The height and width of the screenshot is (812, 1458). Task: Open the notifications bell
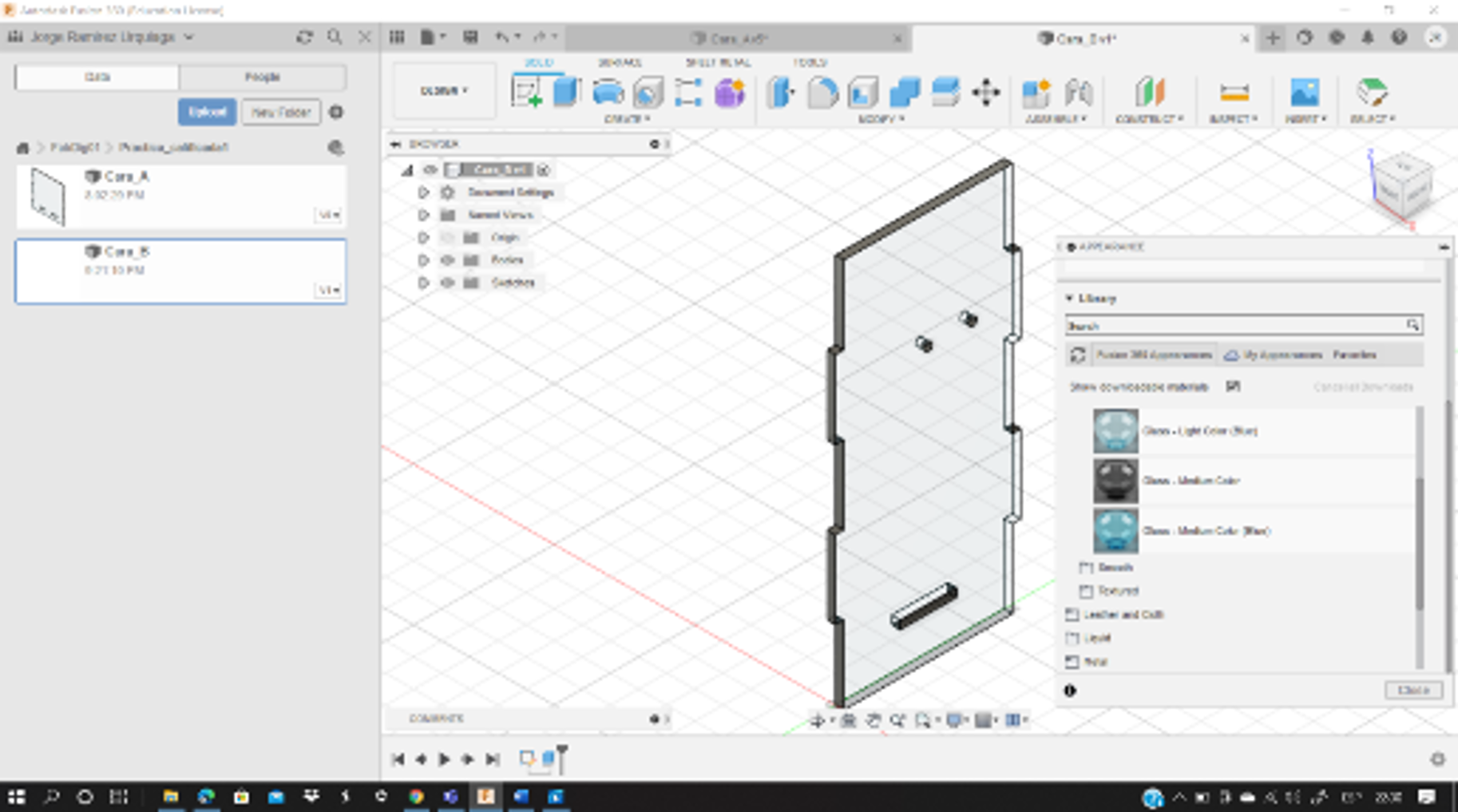1368,38
